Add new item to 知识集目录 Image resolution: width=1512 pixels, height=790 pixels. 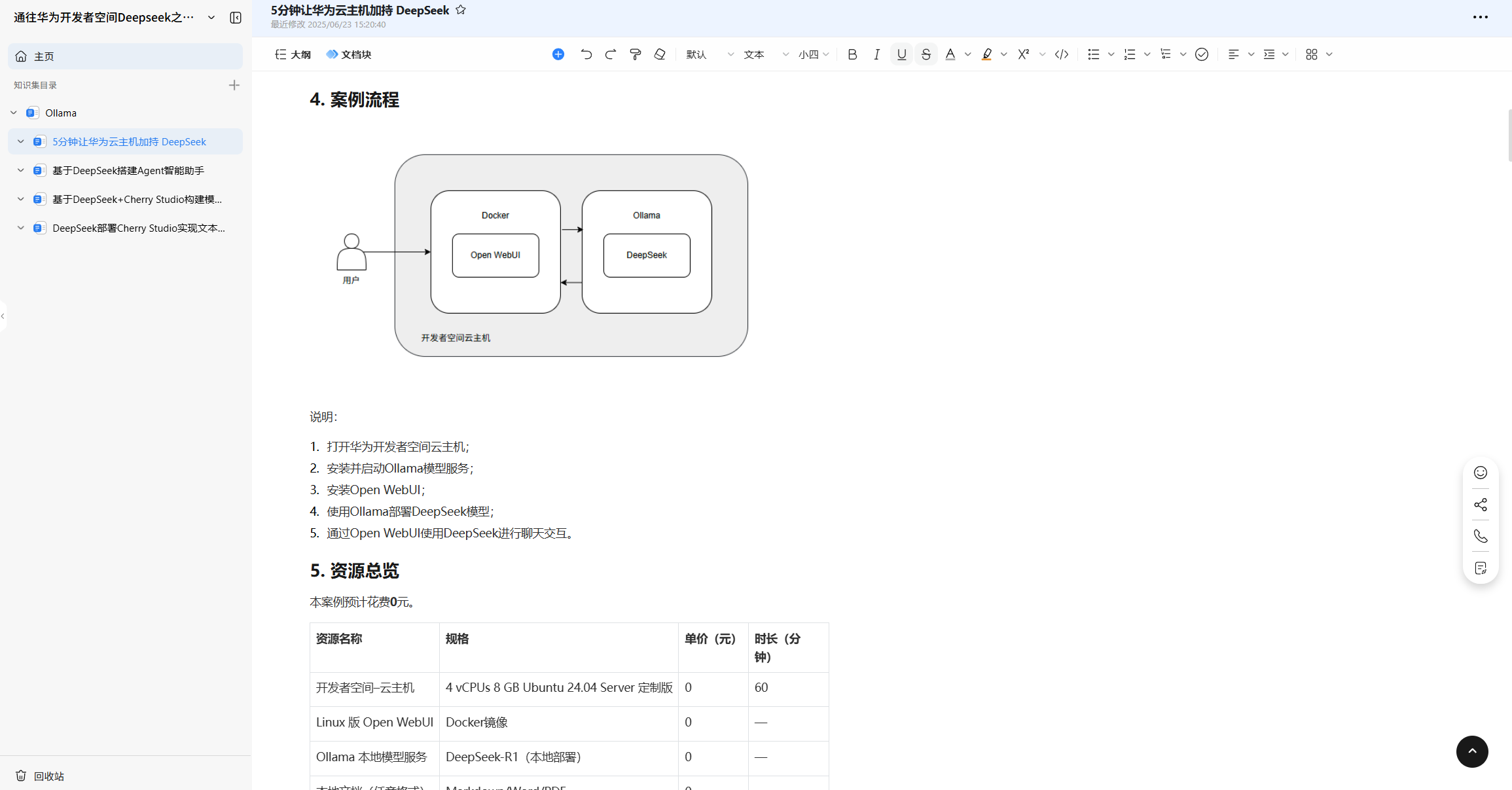[x=234, y=85]
